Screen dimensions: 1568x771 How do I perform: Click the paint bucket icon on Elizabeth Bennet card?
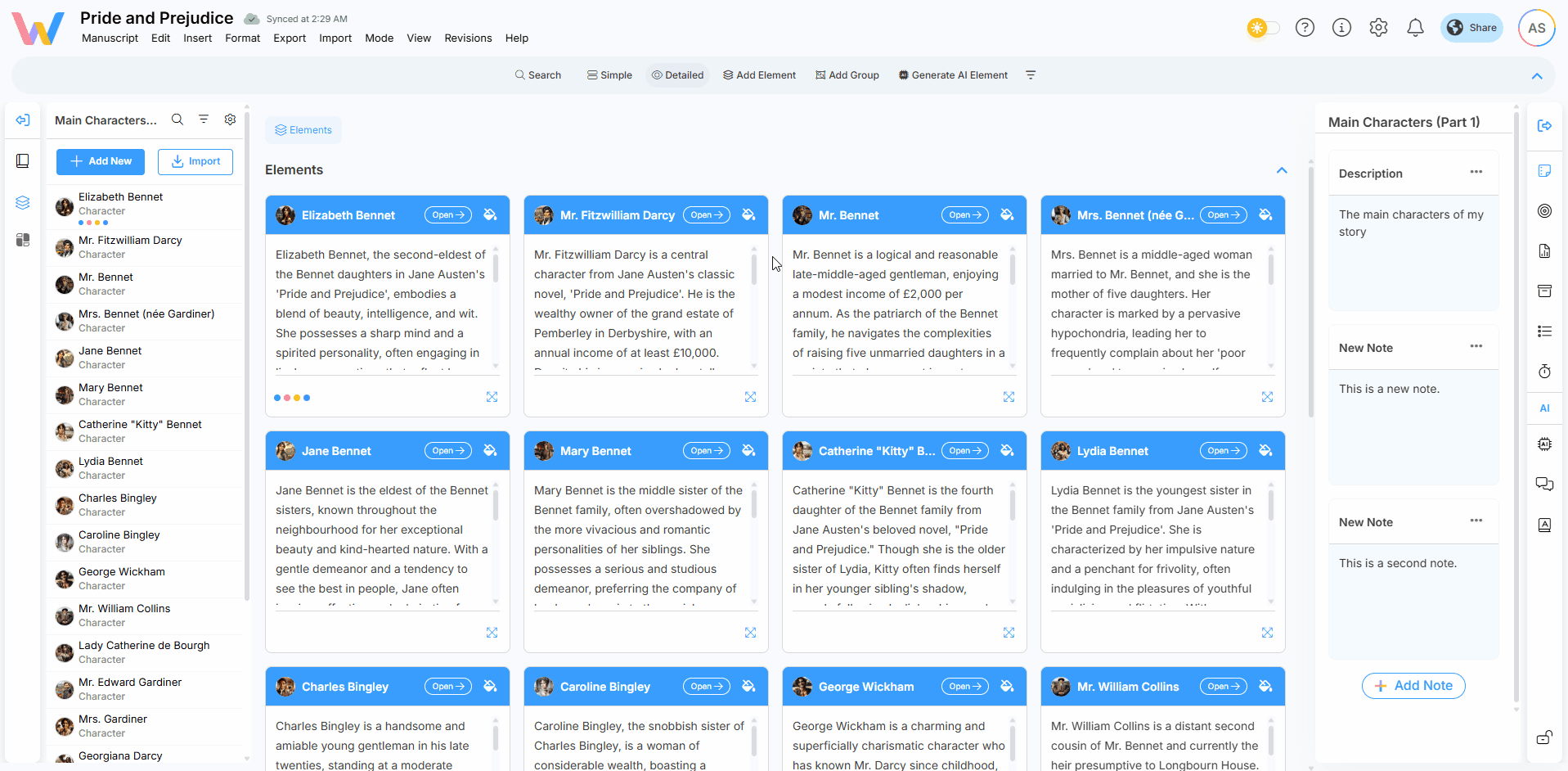coord(490,215)
